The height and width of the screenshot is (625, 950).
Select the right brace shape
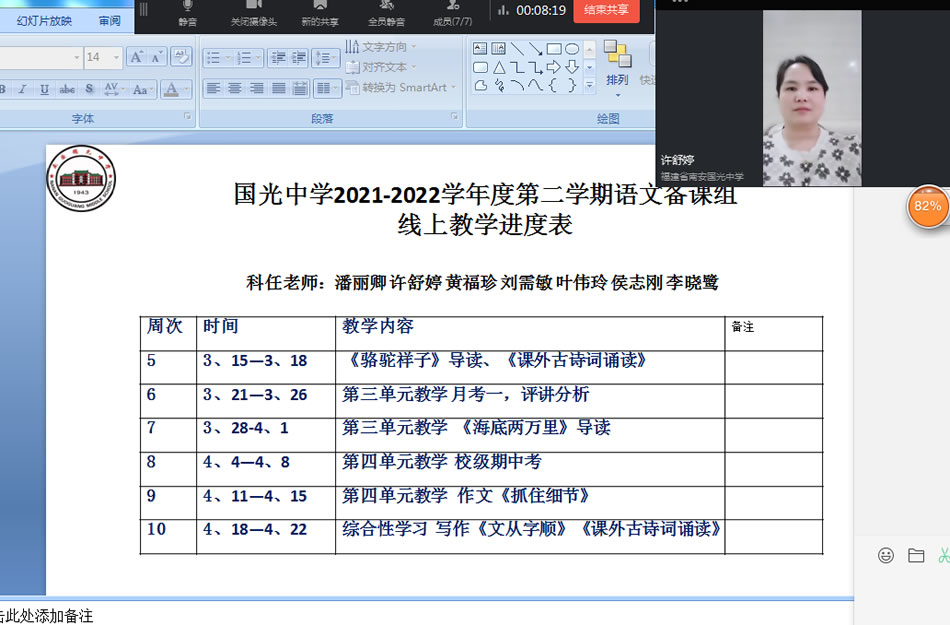572,85
